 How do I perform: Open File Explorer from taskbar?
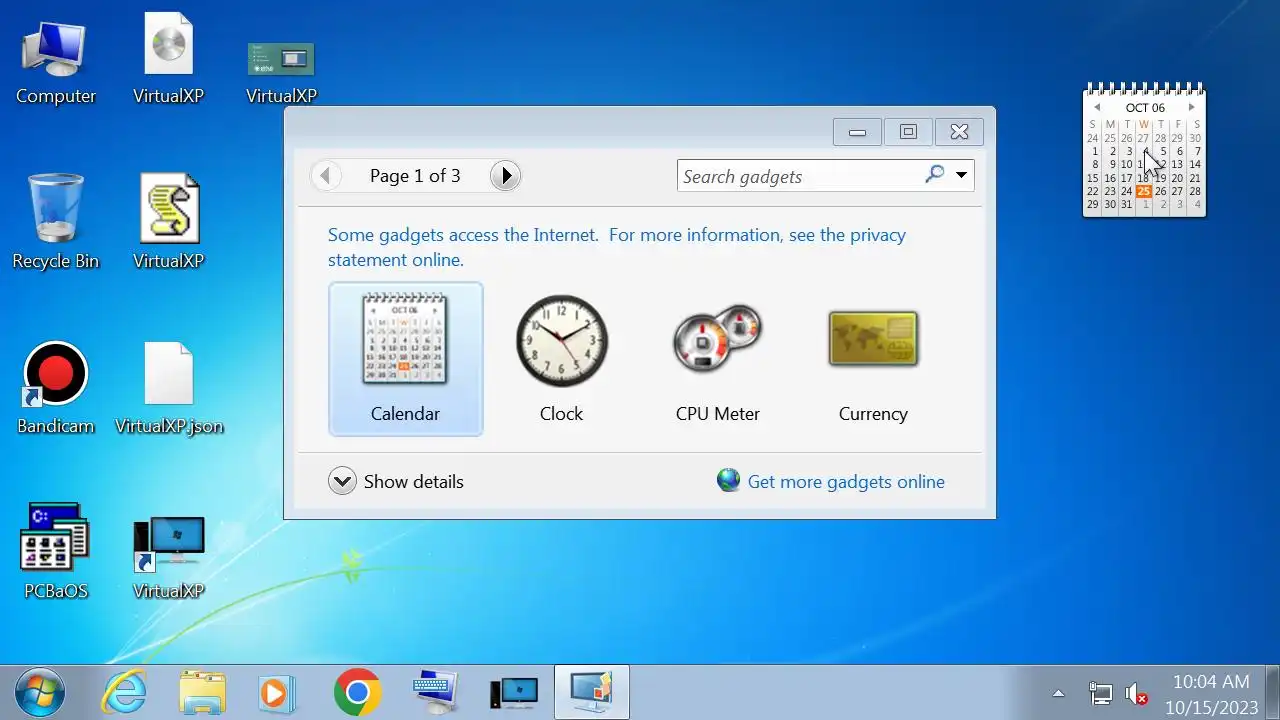tap(203, 693)
